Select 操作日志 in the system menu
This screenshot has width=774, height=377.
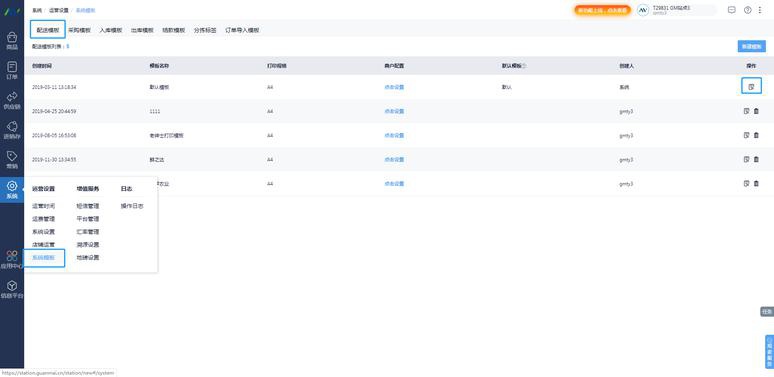point(132,206)
